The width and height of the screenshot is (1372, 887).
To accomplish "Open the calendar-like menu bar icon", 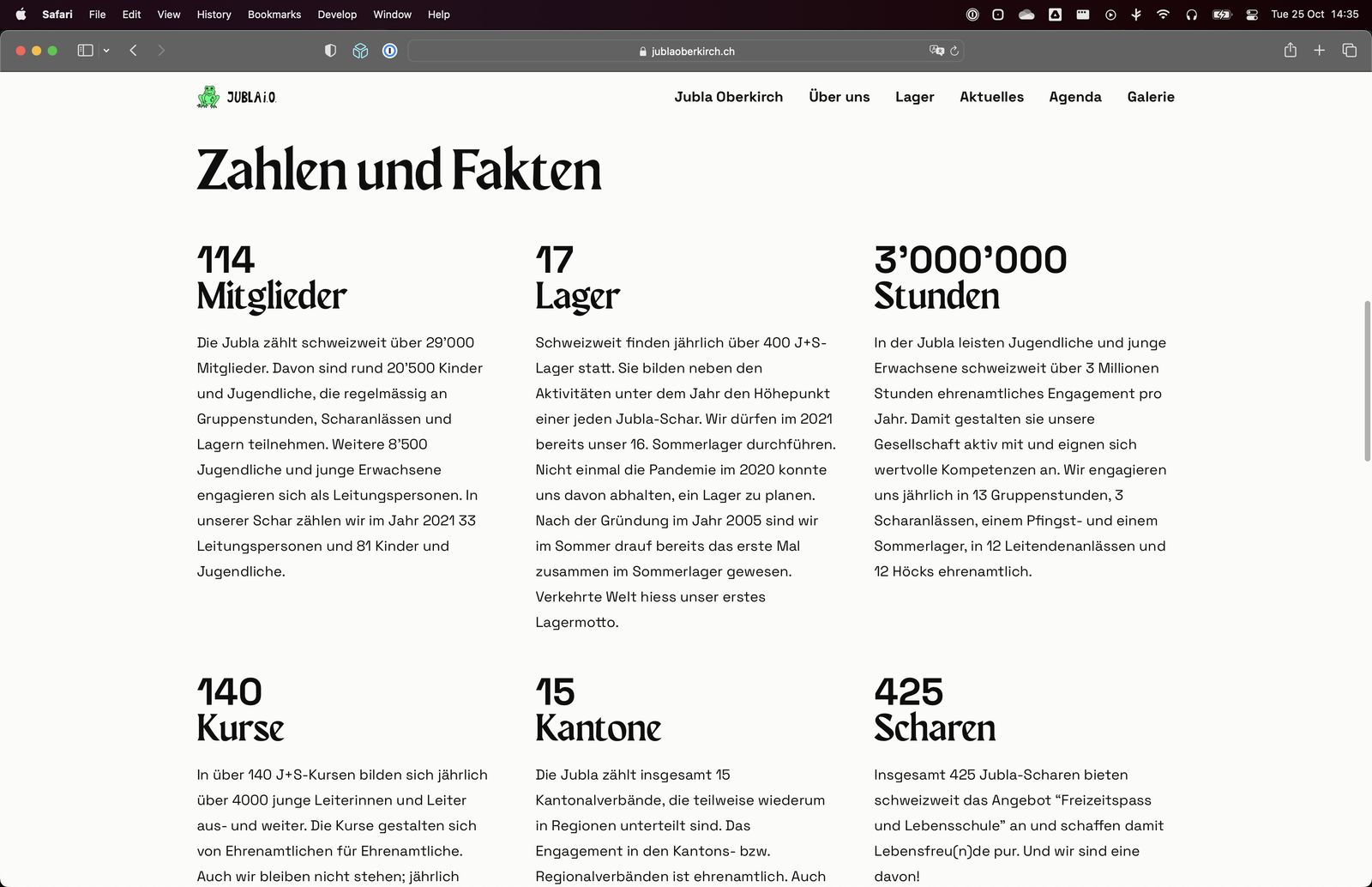I will tap(1083, 14).
